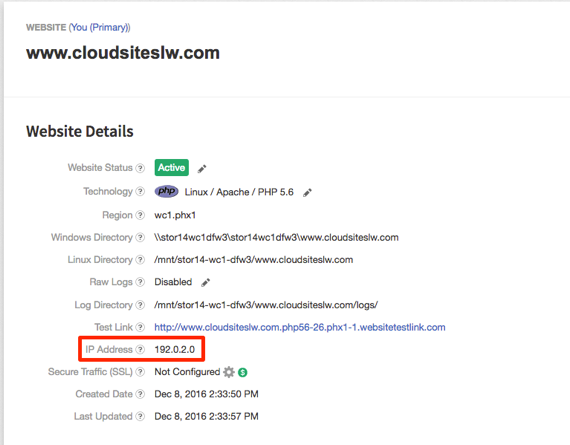Open the websitetestlink.com test link
The height and width of the screenshot is (445, 570).
click(300, 327)
